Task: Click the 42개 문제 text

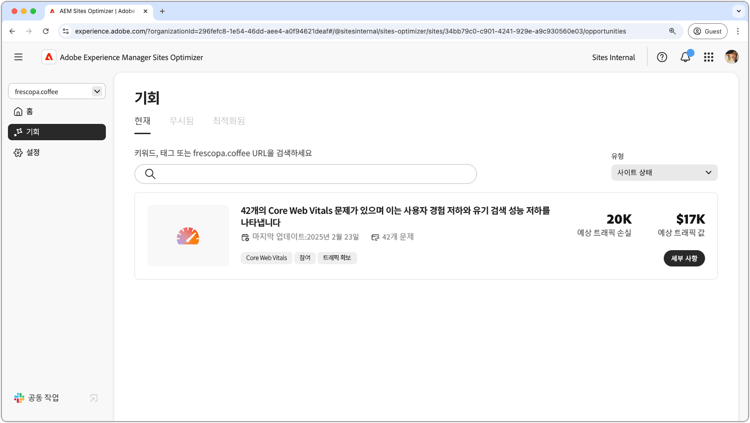Action: 397,237
